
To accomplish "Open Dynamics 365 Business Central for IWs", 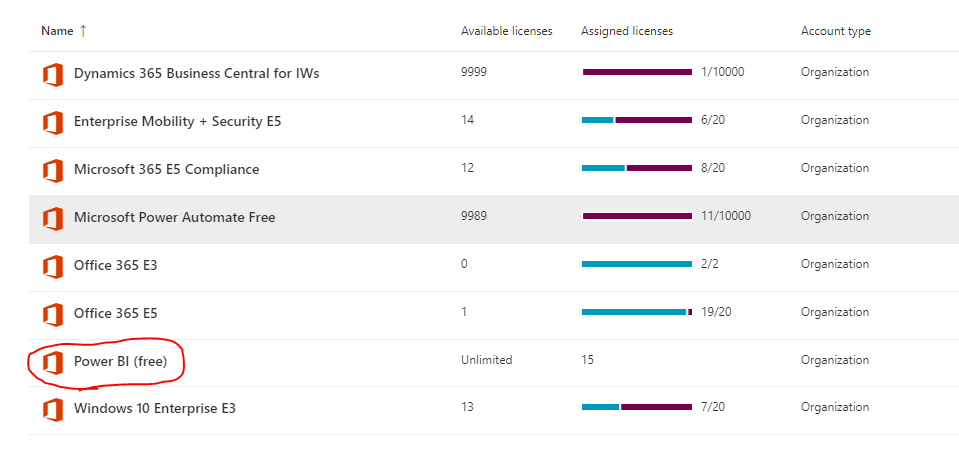I will [x=196, y=73].
